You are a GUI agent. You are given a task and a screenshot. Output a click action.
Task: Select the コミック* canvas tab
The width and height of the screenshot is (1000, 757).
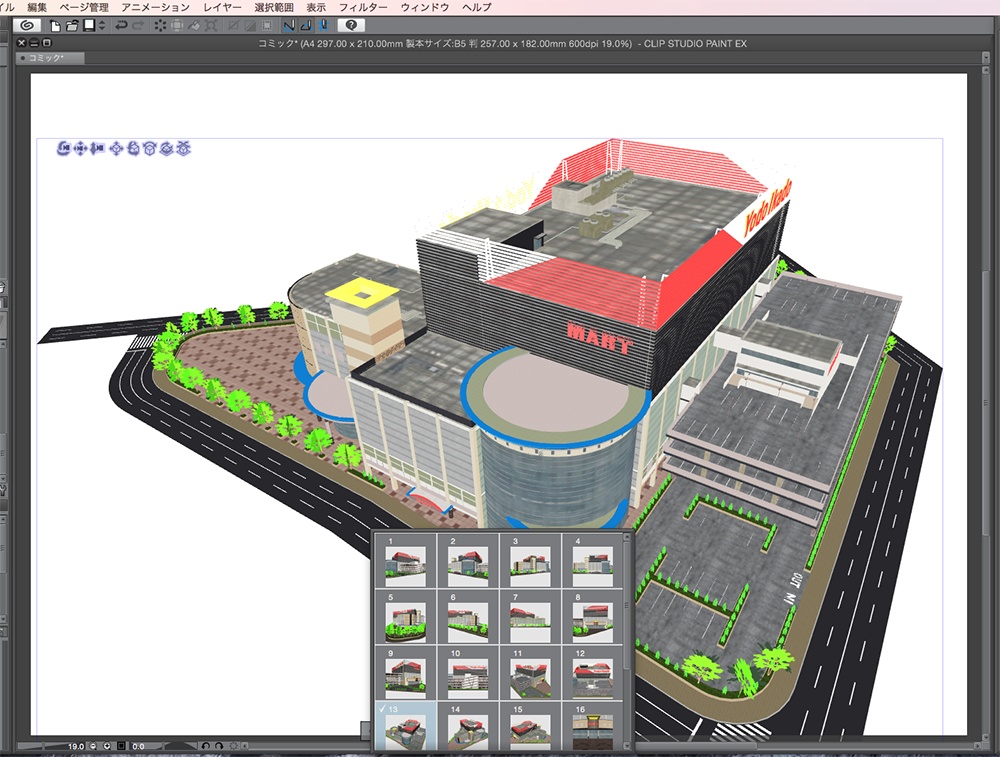[x=50, y=58]
